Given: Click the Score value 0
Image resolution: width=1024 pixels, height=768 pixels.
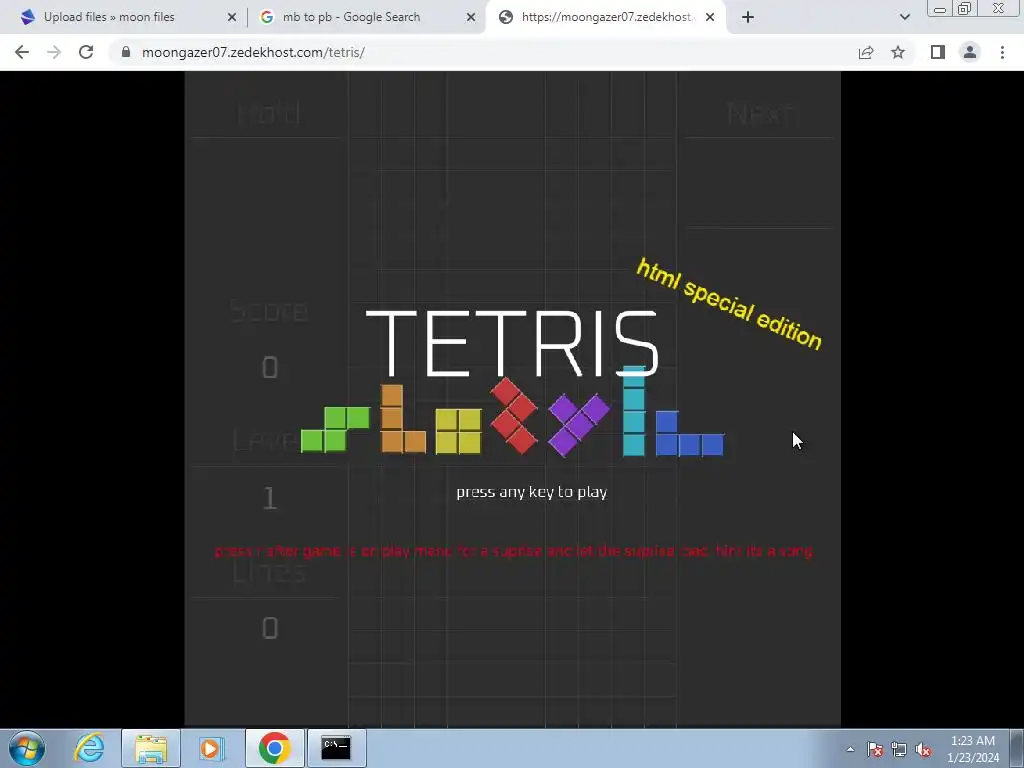Looking at the screenshot, I should tap(270, 368).
